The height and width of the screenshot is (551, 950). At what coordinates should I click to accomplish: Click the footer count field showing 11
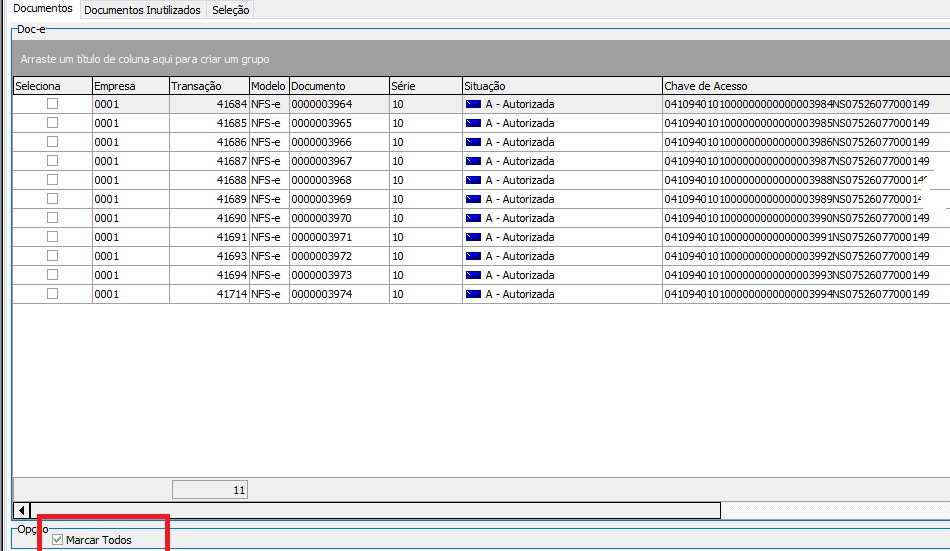tap(210, 490)
